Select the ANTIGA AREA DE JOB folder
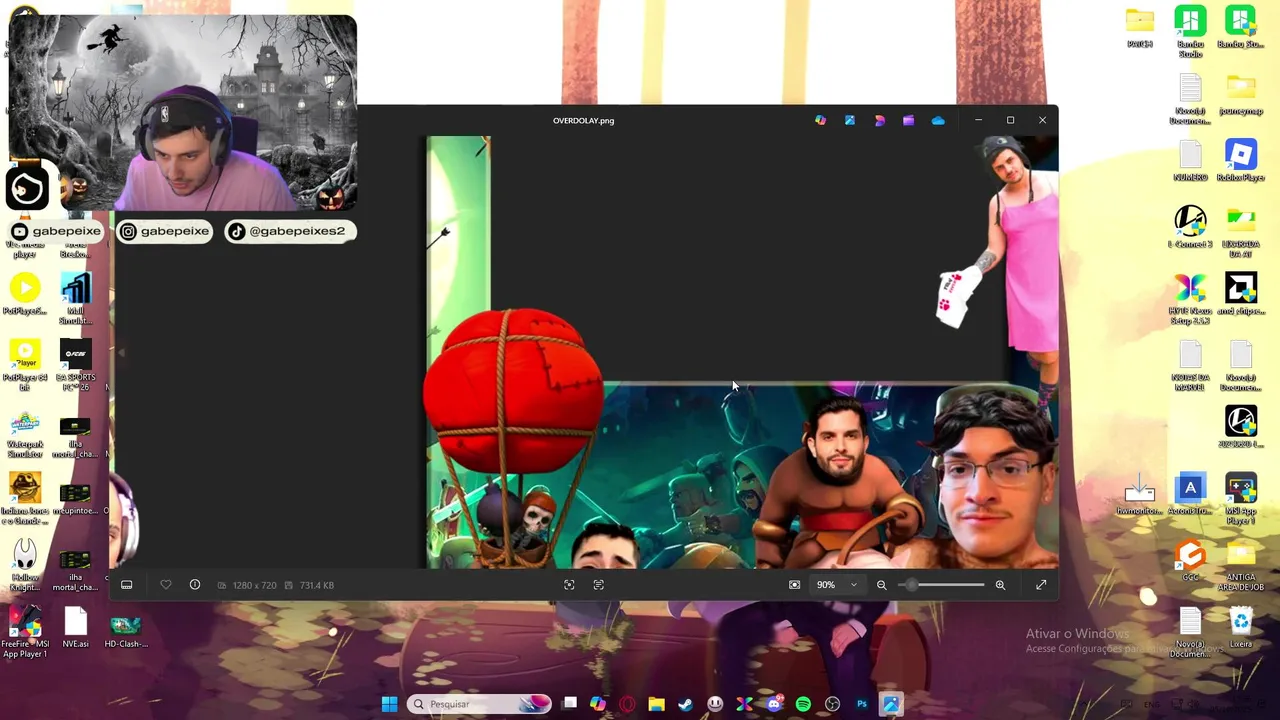Screen dimensions: 1280x720 tap(1241, 565)
